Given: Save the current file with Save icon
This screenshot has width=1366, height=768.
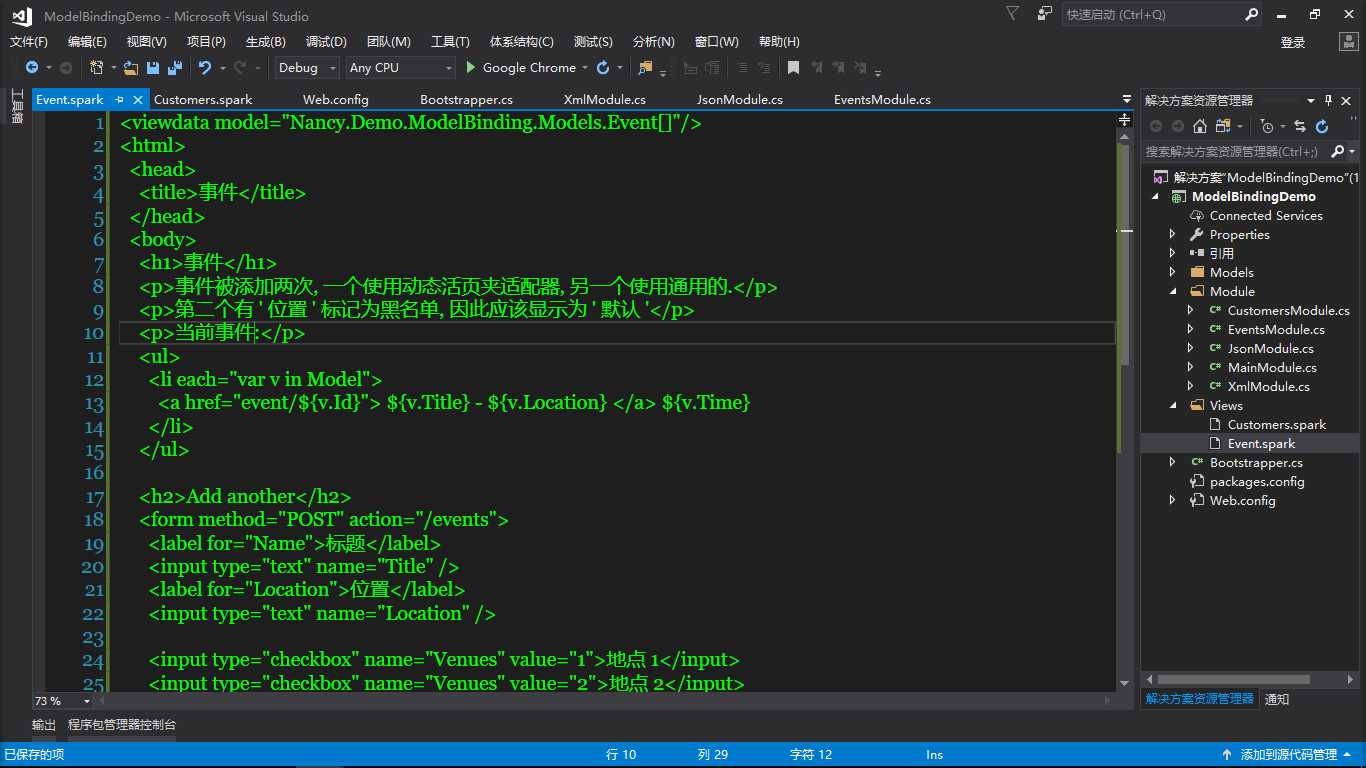Looking at the screenshot, I should (153, 68).
